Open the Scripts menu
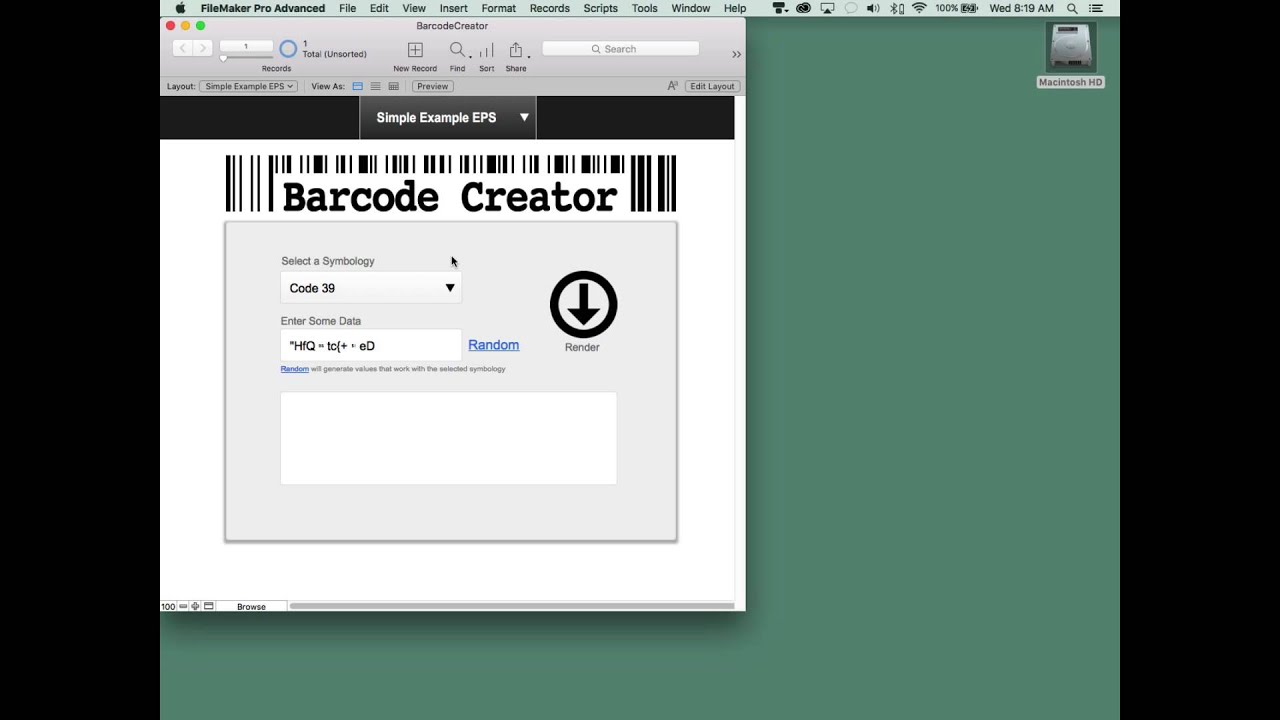Image resolution: width=1280 pixels, height=720 pixels. (x=600, y=8)
